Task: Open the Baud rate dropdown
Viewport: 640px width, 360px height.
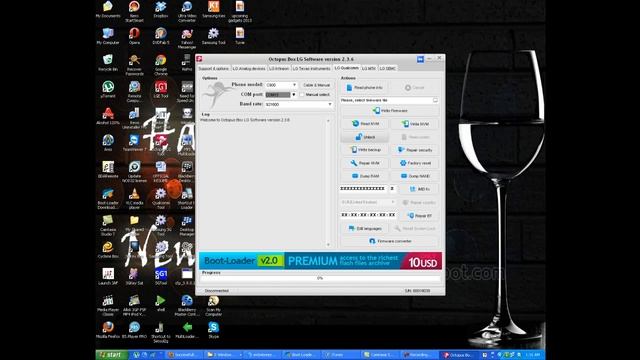Action: point(330,104)
